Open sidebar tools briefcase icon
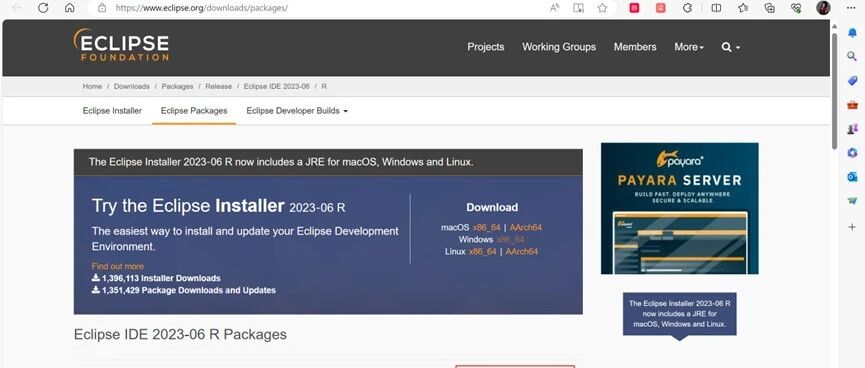865x368 pixels. coord(852,105)
